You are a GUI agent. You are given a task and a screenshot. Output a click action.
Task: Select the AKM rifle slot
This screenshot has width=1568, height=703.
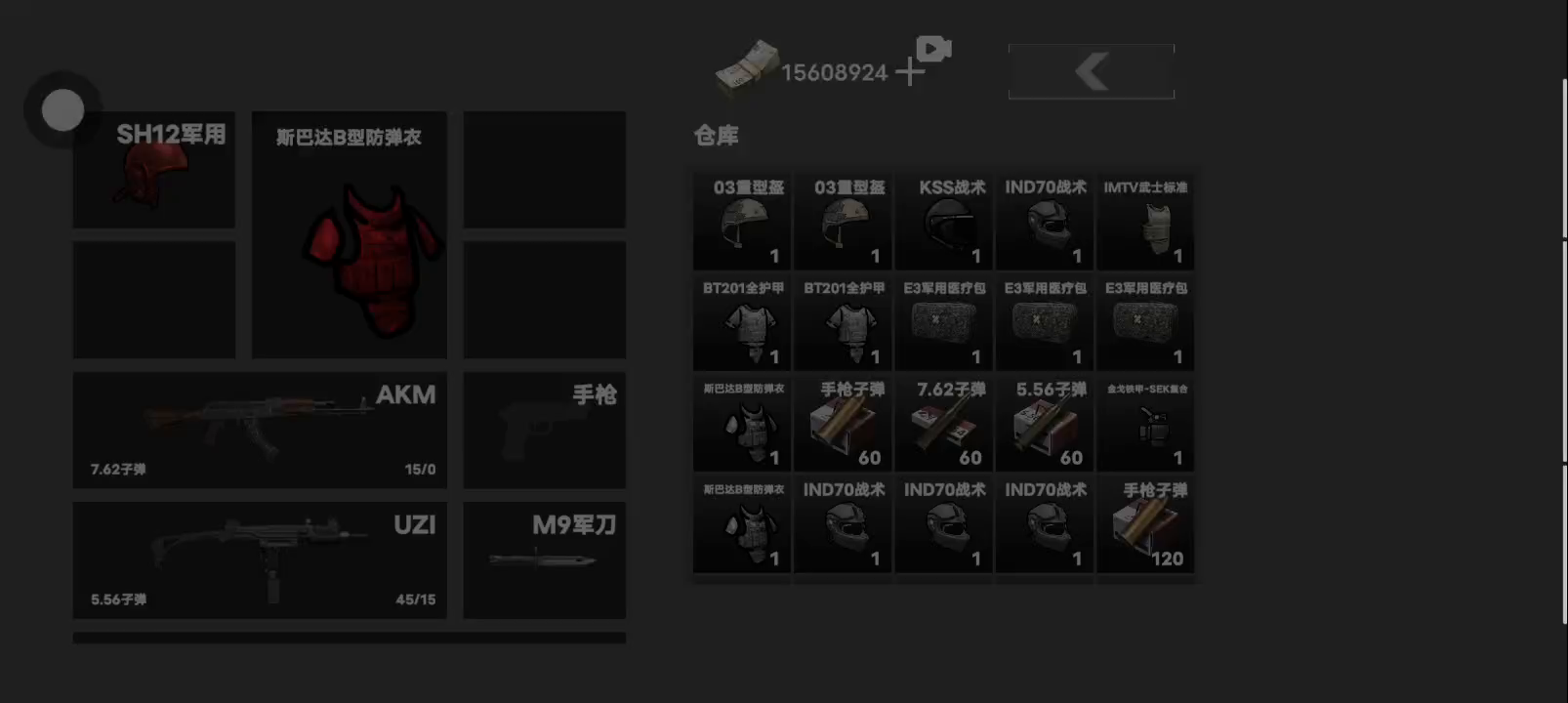coord(260,430)
